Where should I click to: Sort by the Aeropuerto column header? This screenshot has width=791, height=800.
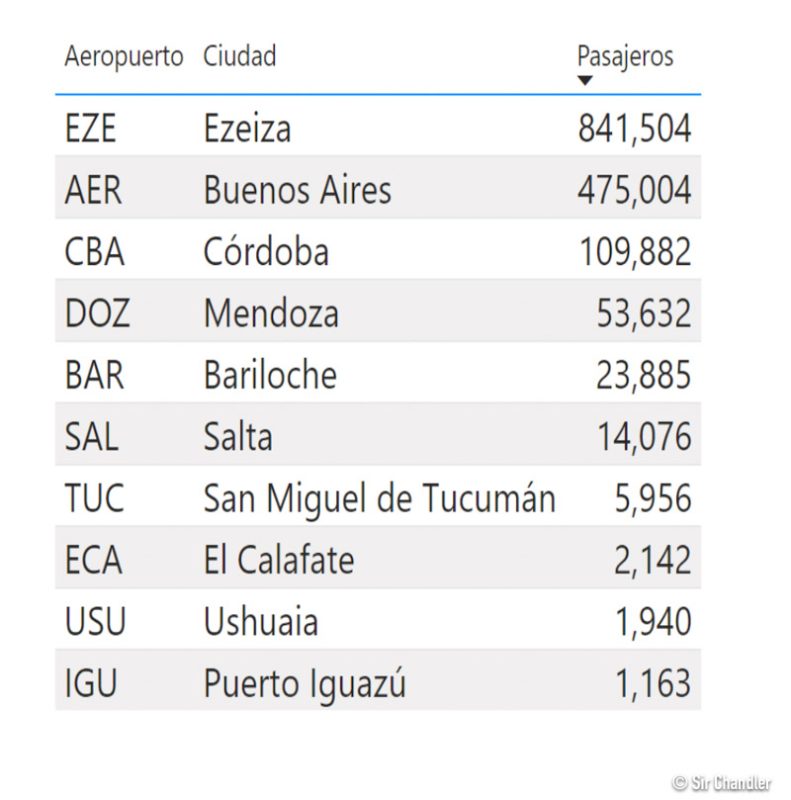[x=124, y=56]
